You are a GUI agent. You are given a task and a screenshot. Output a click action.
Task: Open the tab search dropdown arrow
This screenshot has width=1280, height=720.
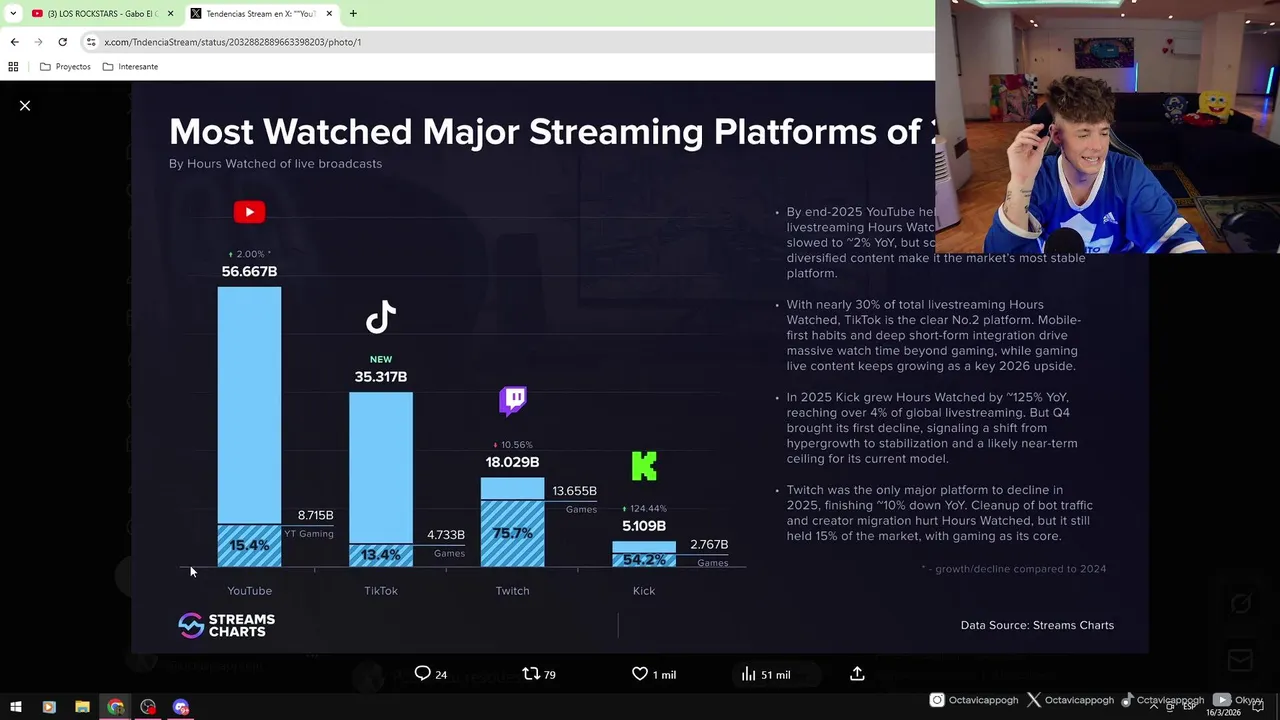(x=13, y=14)
